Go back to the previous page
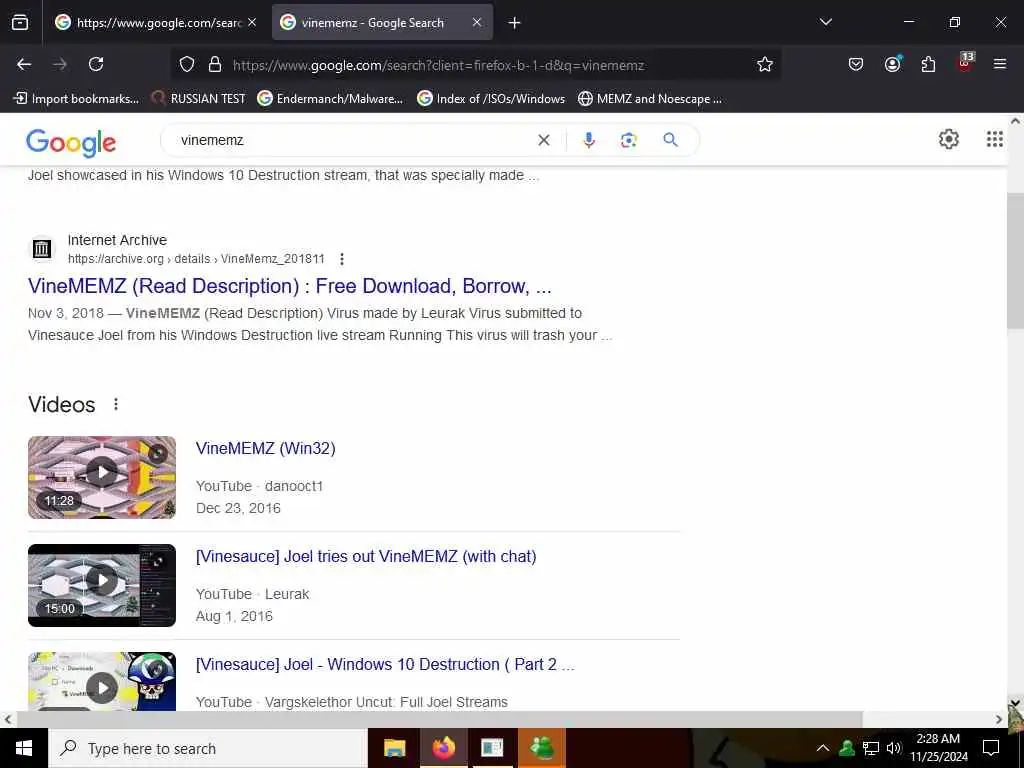Viewport: 1024px width, 768px height. (x=24, y=64)
